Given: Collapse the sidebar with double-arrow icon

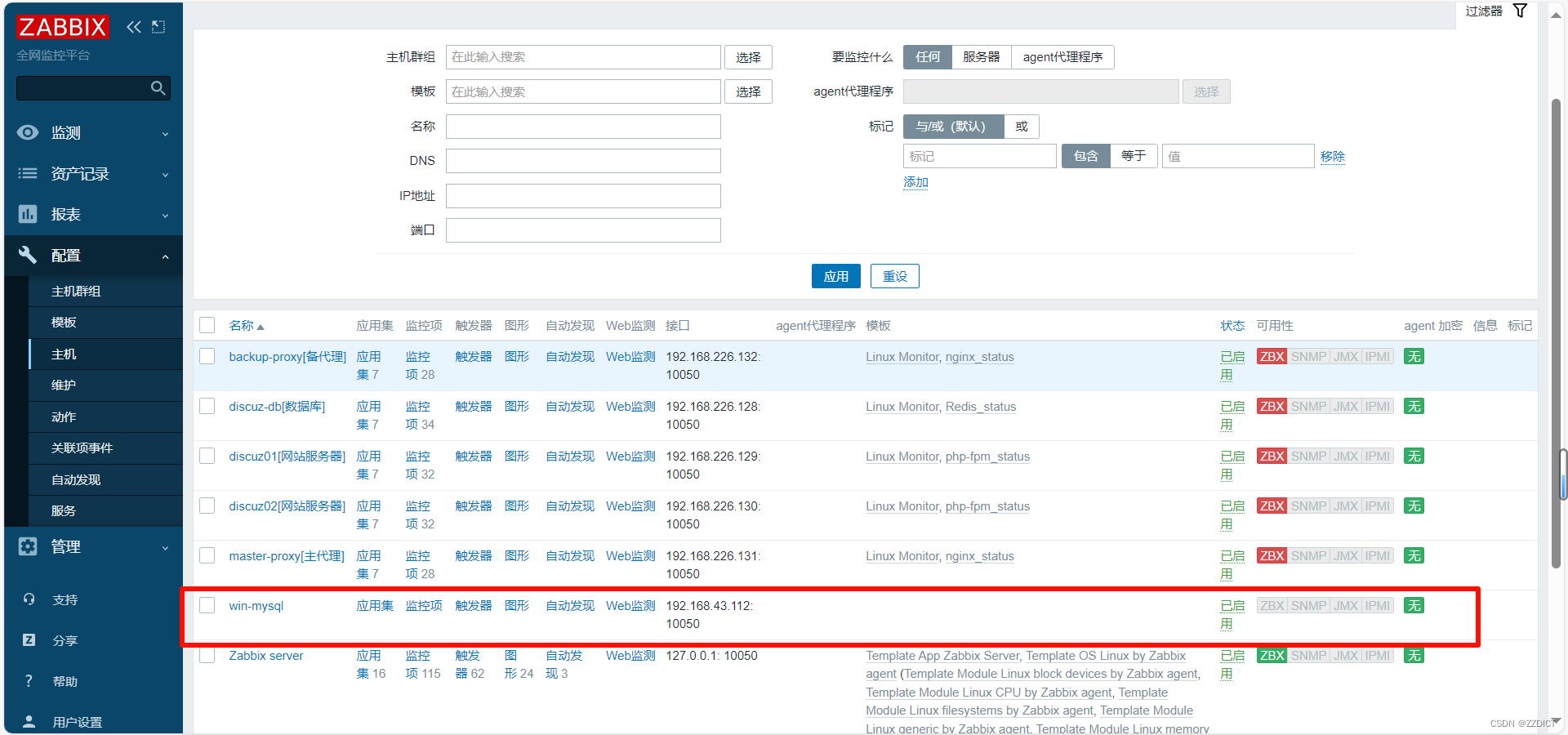Looking at the screenshot, I should point(134,27).
